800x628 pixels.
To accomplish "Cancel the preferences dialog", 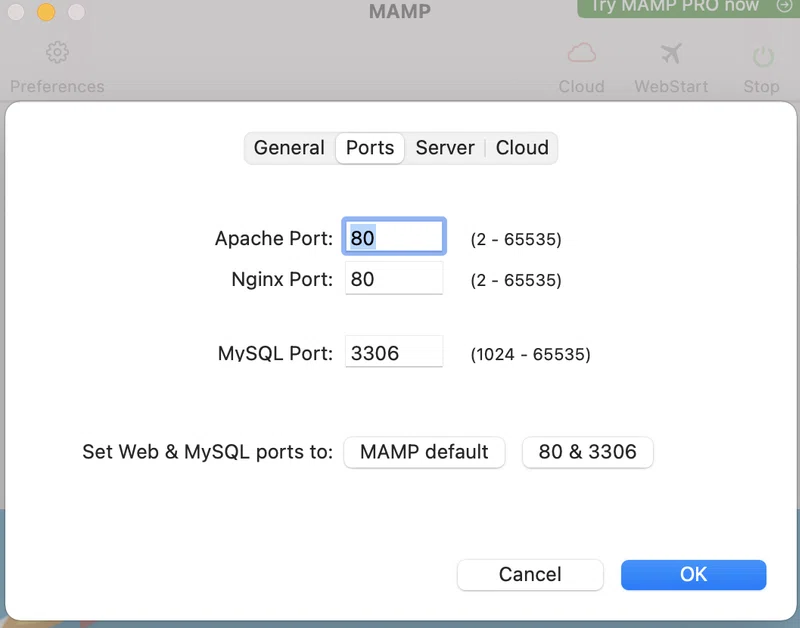I will coord(530,574).
